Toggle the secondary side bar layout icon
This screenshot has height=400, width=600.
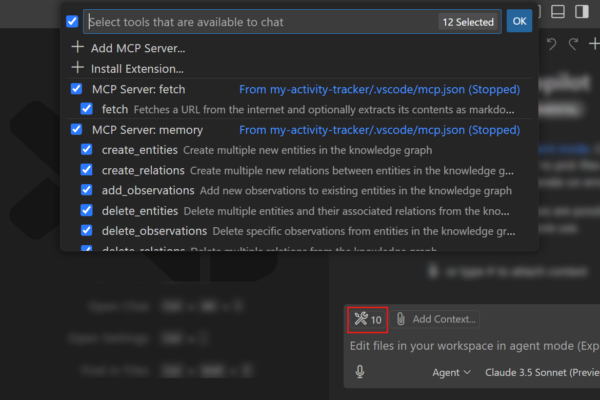(x=582, y=11)
